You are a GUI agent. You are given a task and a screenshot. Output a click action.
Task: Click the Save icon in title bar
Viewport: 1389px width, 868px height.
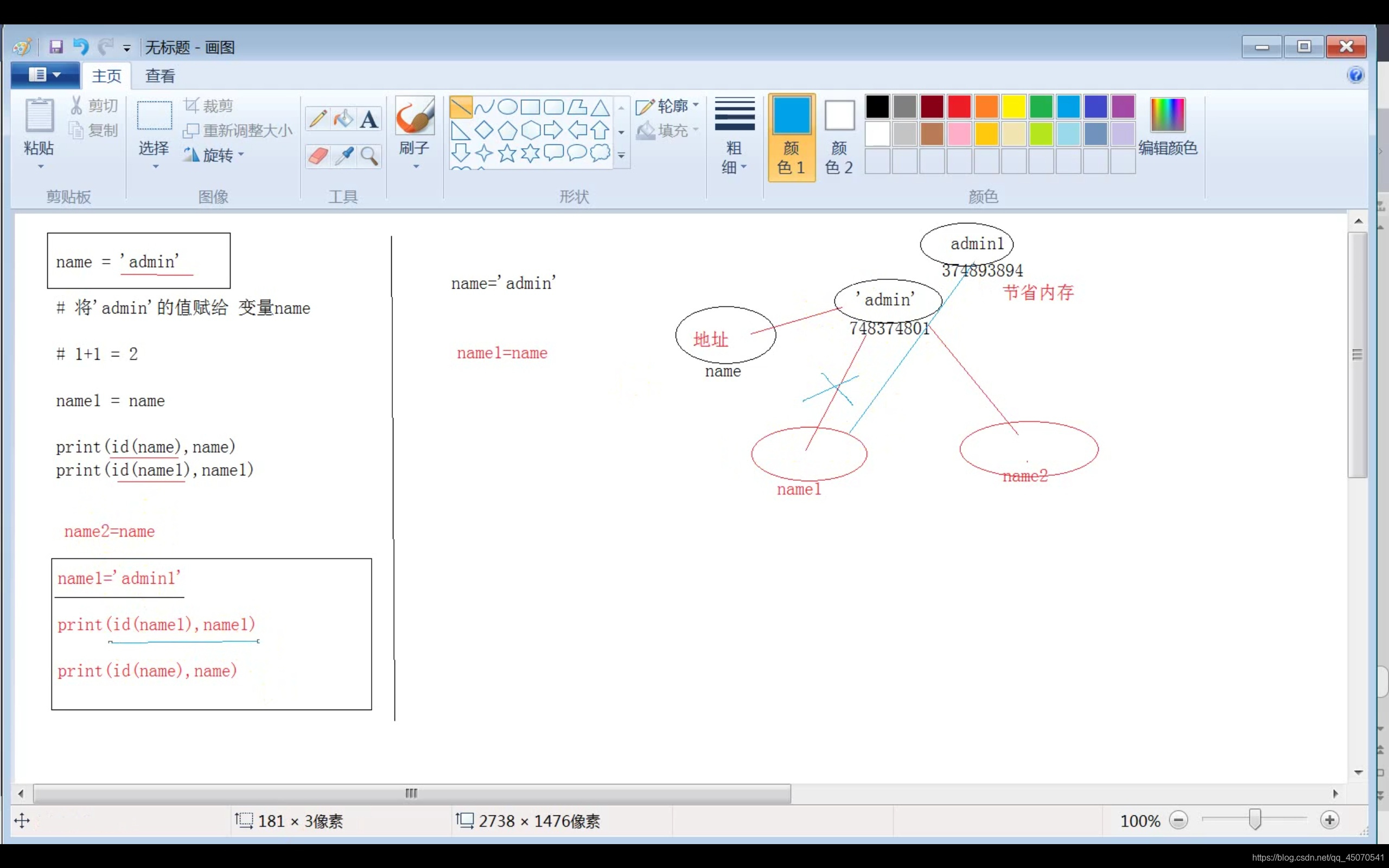coord(56,47)
